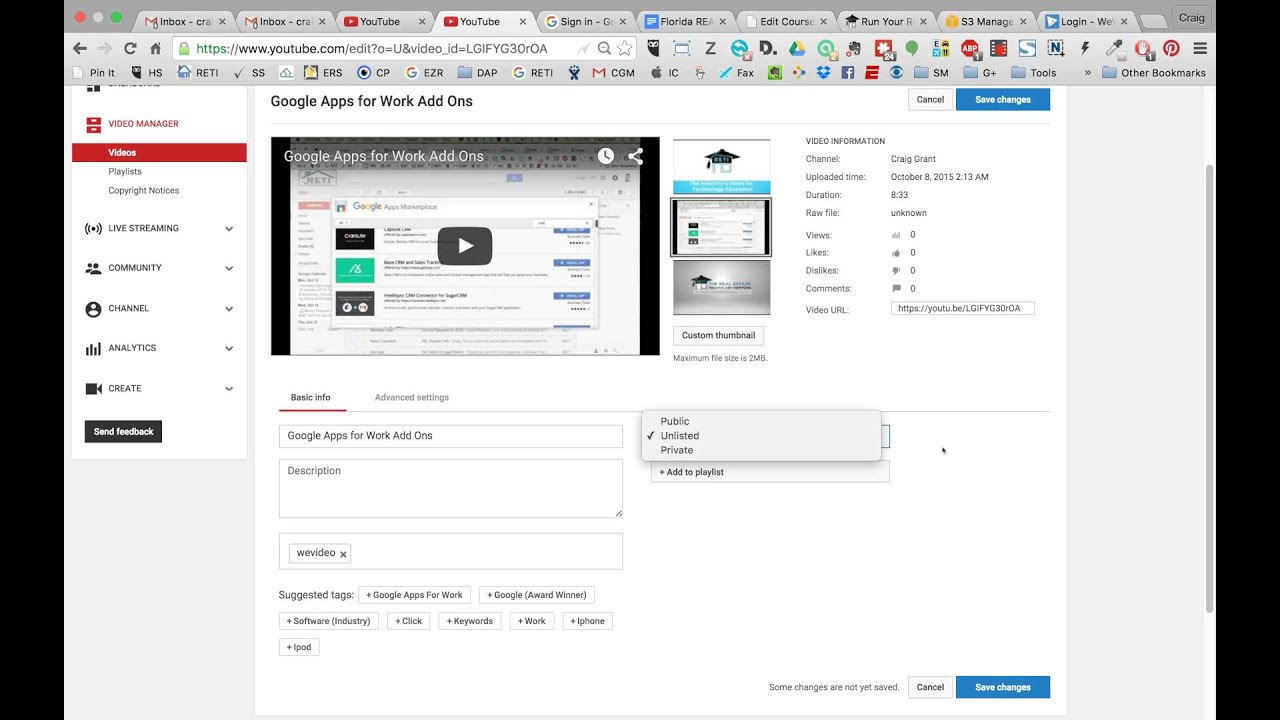Screen dimensions: 1280x720
Task: Play the Google Apps for Work video
Action: point(465,246)
